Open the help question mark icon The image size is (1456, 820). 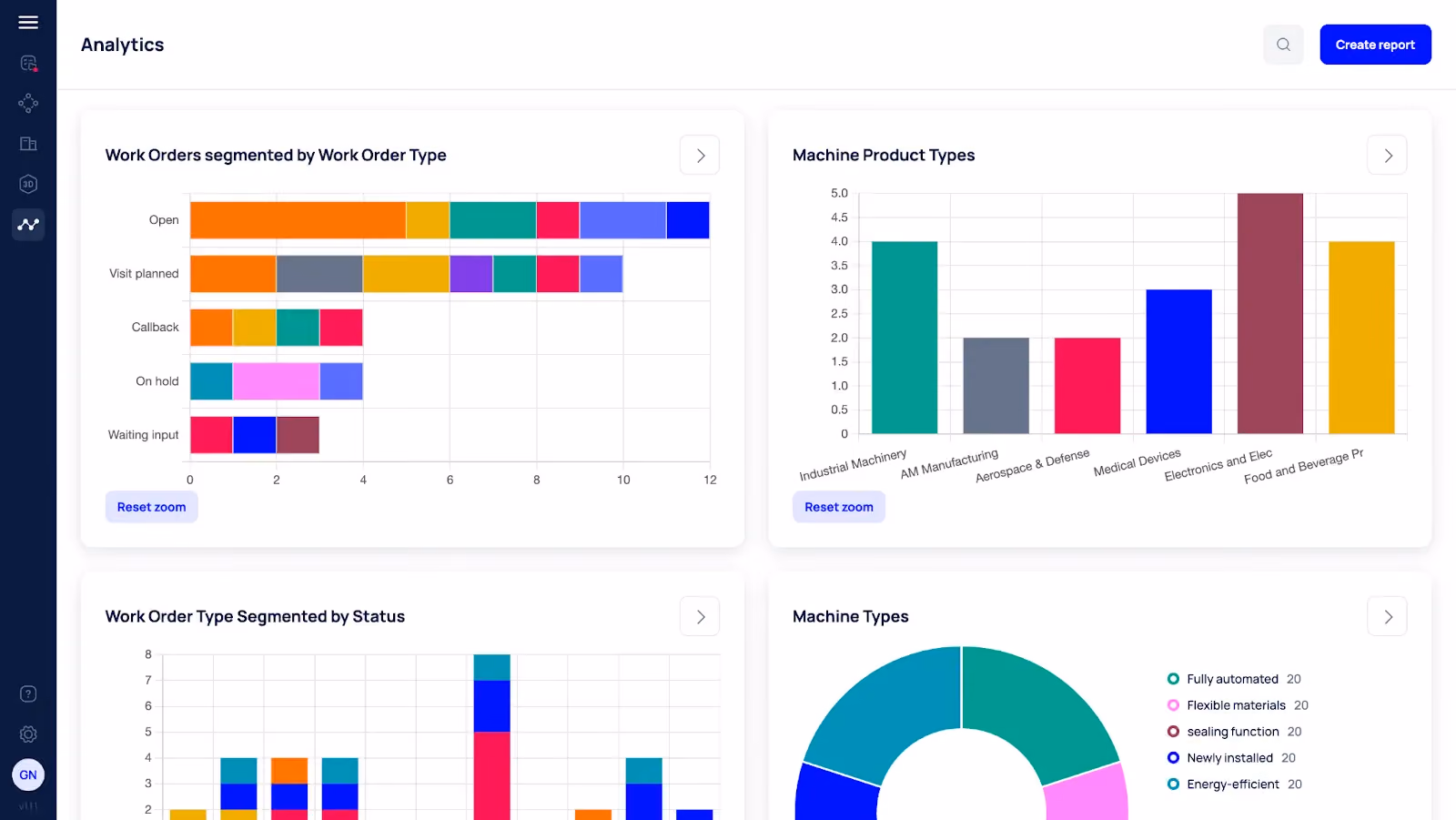point(28,694)
